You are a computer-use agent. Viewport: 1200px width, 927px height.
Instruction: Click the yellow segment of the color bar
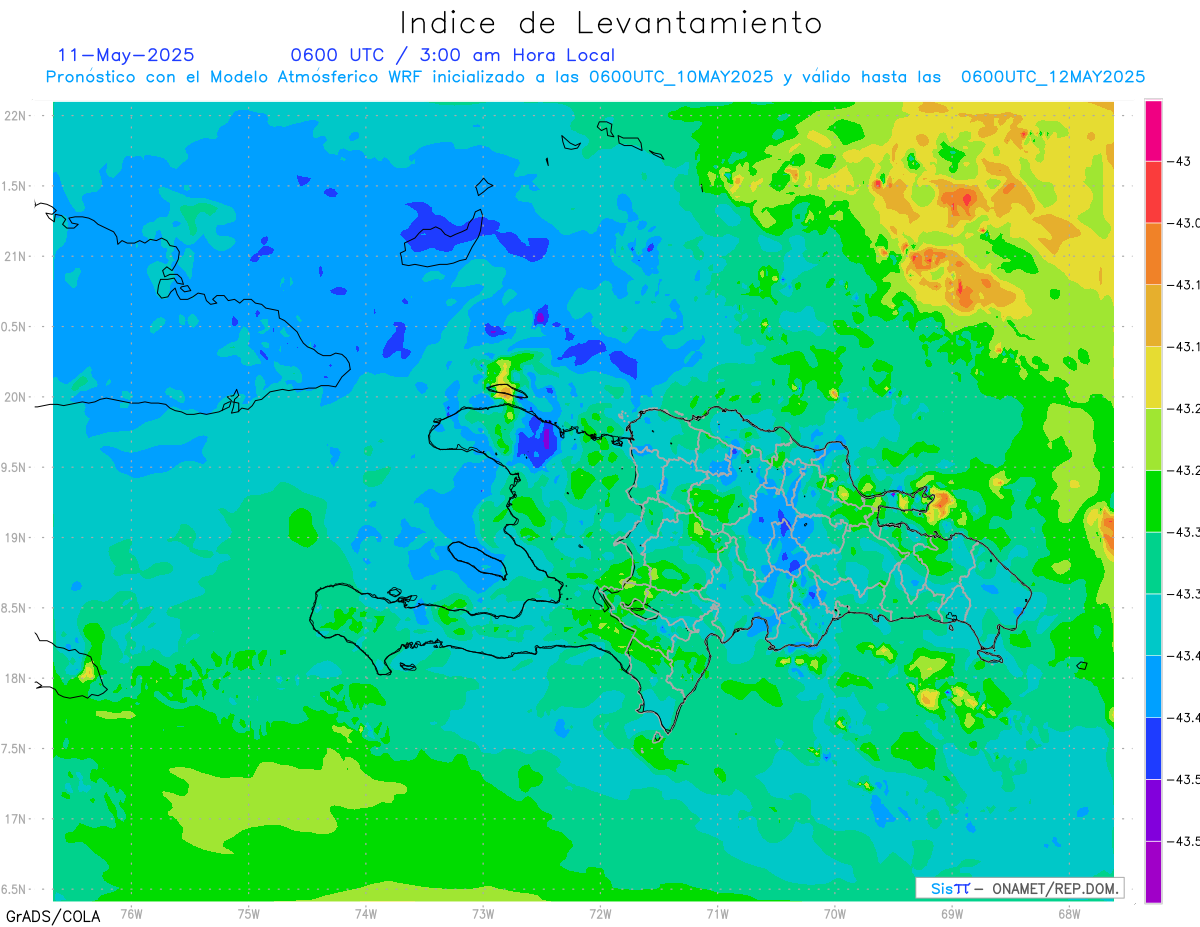point(1153,377)
